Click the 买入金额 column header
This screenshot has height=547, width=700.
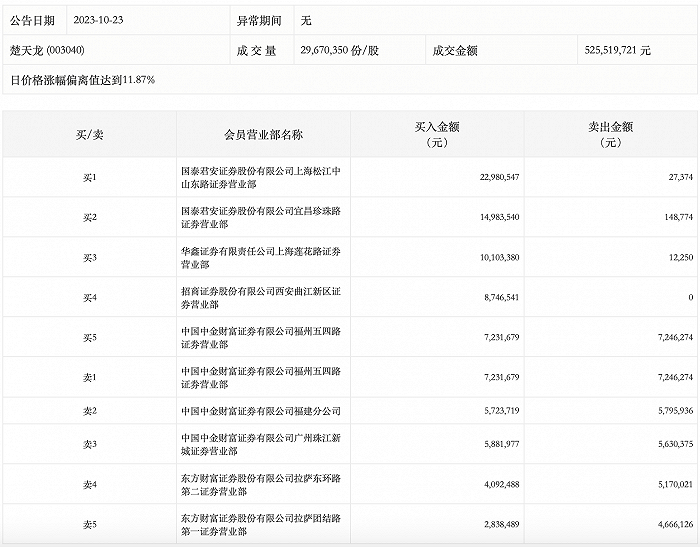coord(437,134)
